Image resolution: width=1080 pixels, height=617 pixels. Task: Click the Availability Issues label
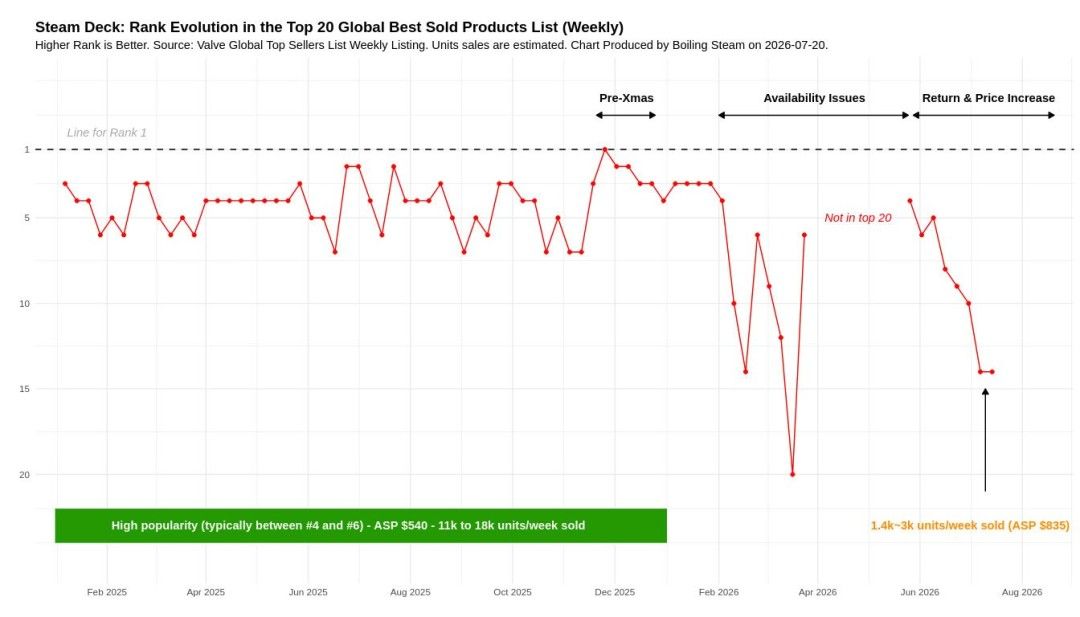point(814,98)
